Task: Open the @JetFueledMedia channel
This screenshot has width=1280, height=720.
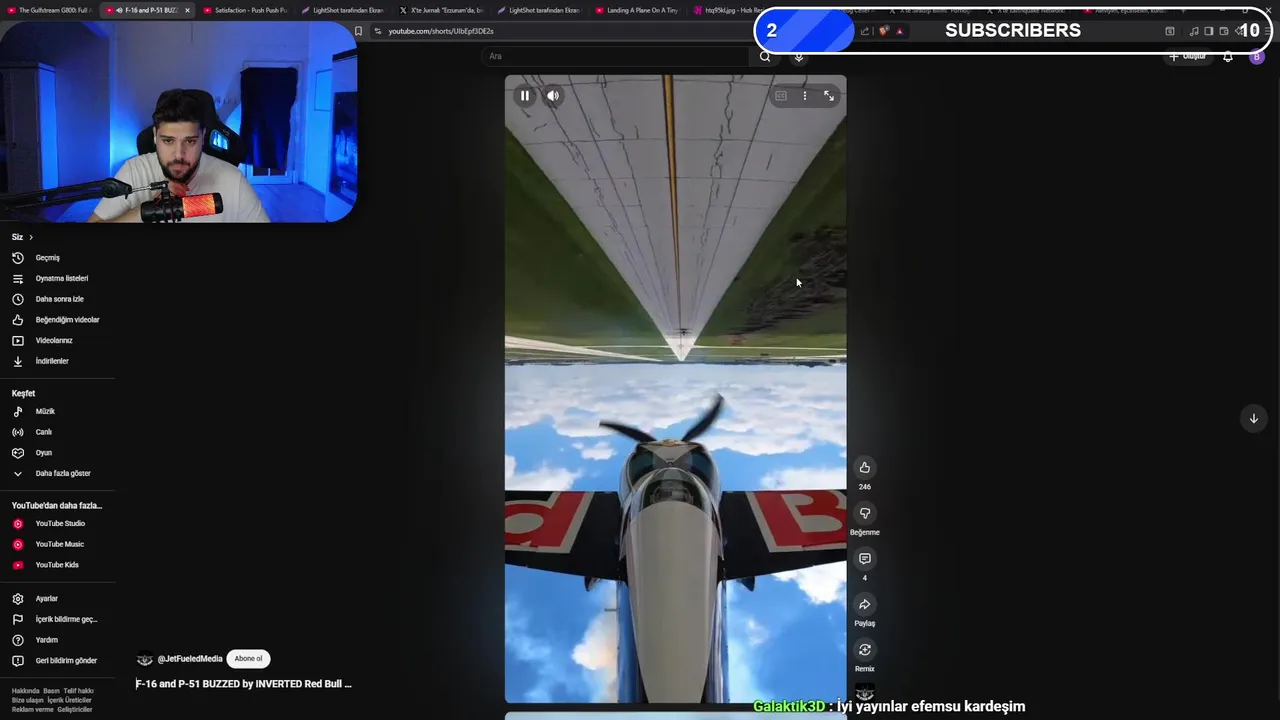Action: tap(190, 659)
